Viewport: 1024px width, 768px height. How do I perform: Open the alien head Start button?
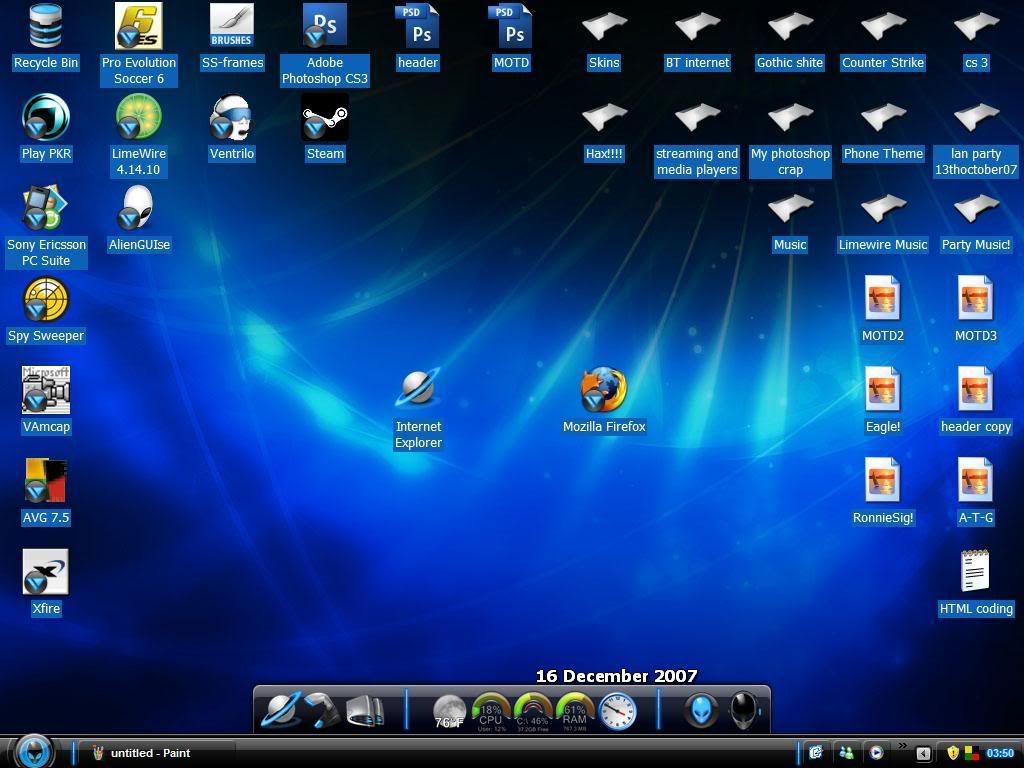(34, 751)
